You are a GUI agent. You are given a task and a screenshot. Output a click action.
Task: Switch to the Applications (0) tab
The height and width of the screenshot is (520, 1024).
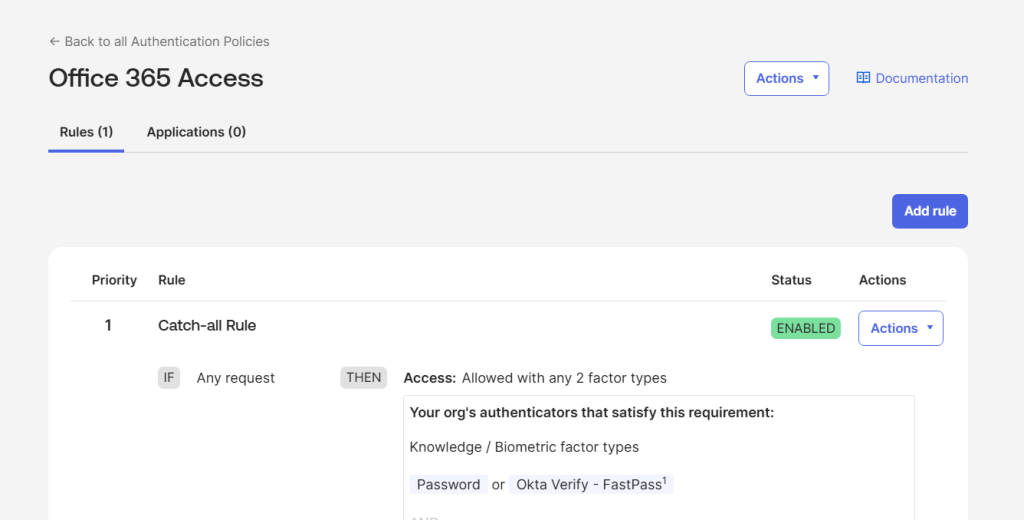[x=196, y=132]
